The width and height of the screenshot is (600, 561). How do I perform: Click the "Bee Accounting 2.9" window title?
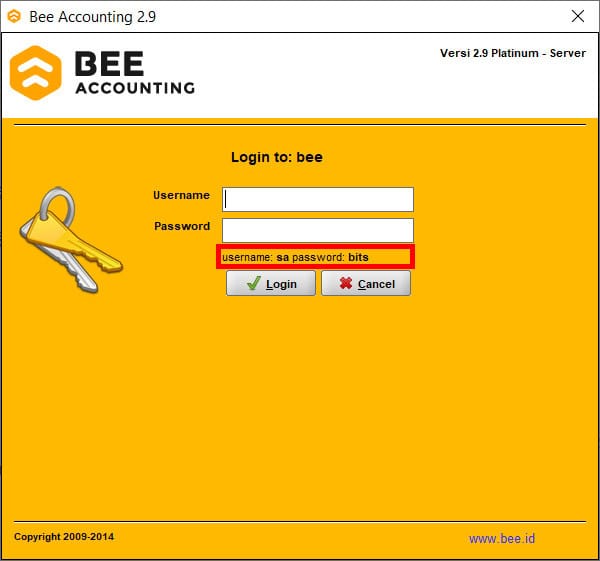pos(93,17)
